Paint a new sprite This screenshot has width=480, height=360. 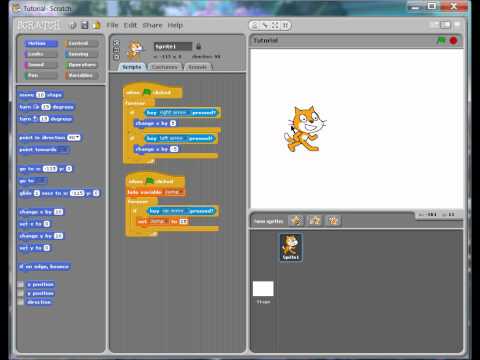(296, 220)
